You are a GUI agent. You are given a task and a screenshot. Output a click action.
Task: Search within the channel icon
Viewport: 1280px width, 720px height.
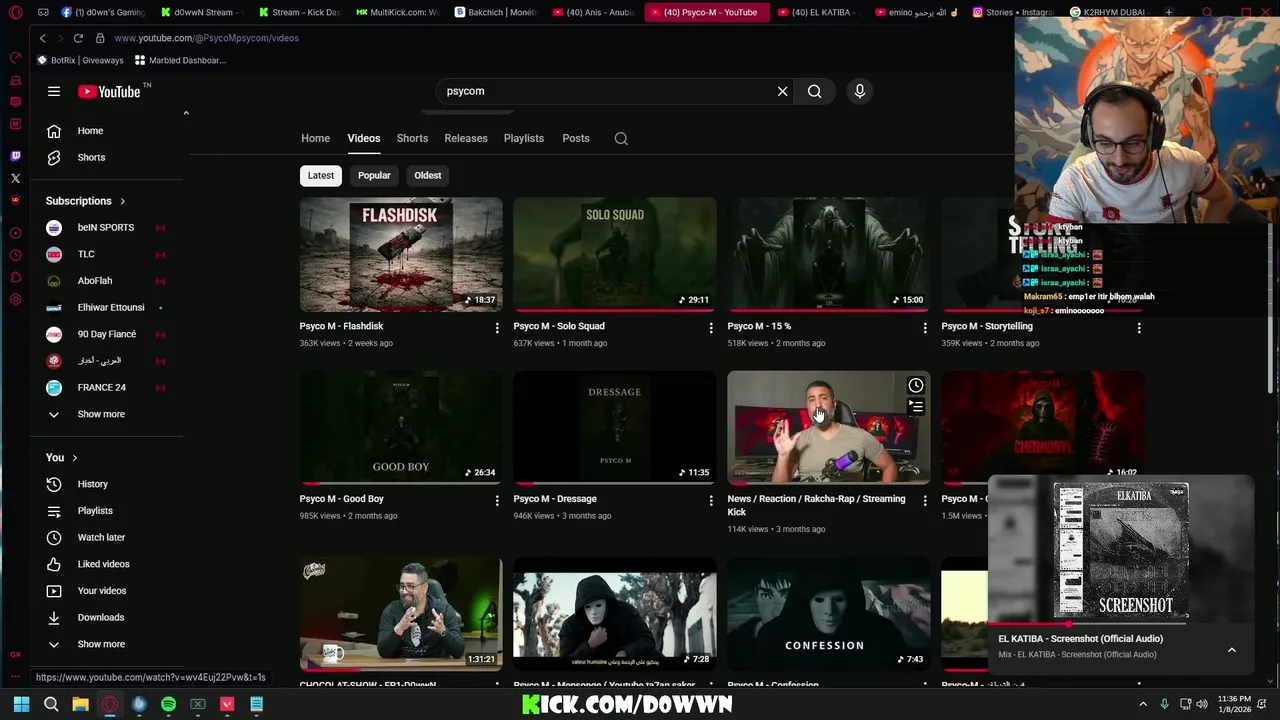click(621, 139)
